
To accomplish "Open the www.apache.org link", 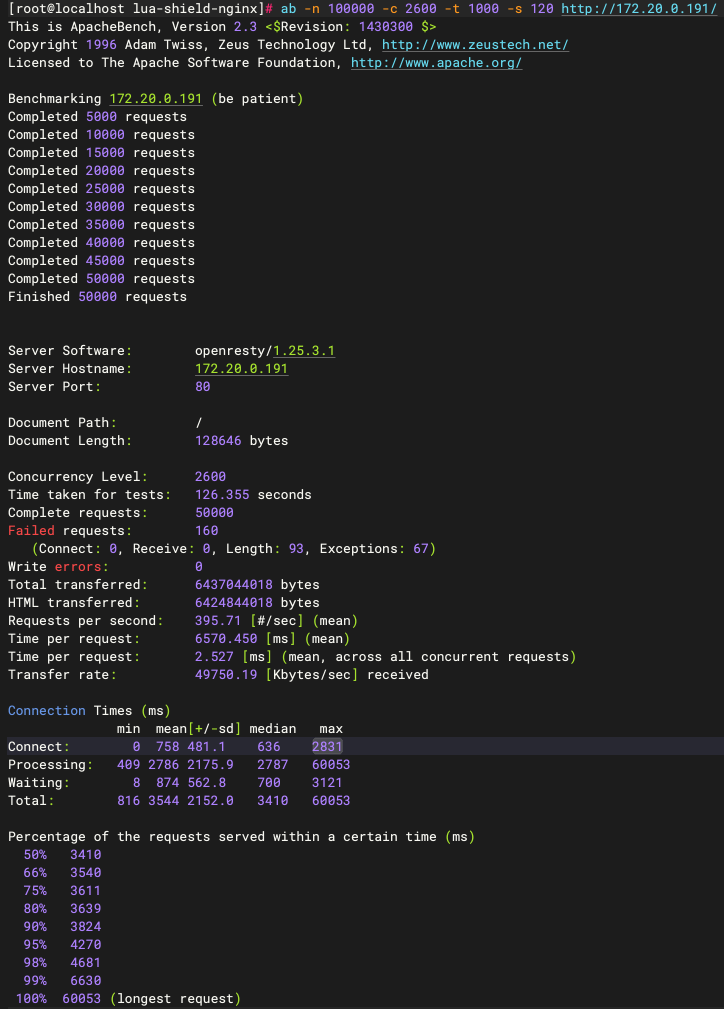I will (x=436, y=63).
